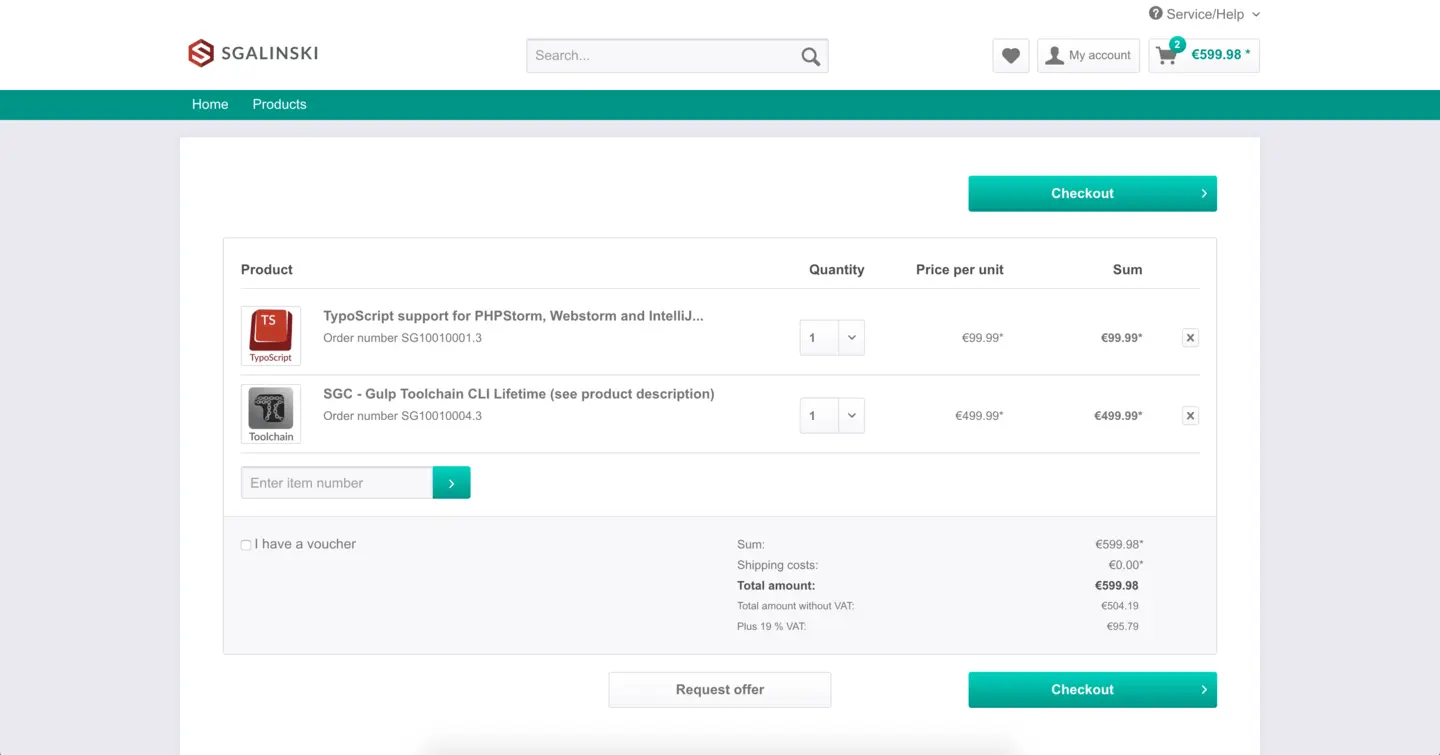The image size is (1440, 755).
Task: Open My account
Action: click(1088, 56)
